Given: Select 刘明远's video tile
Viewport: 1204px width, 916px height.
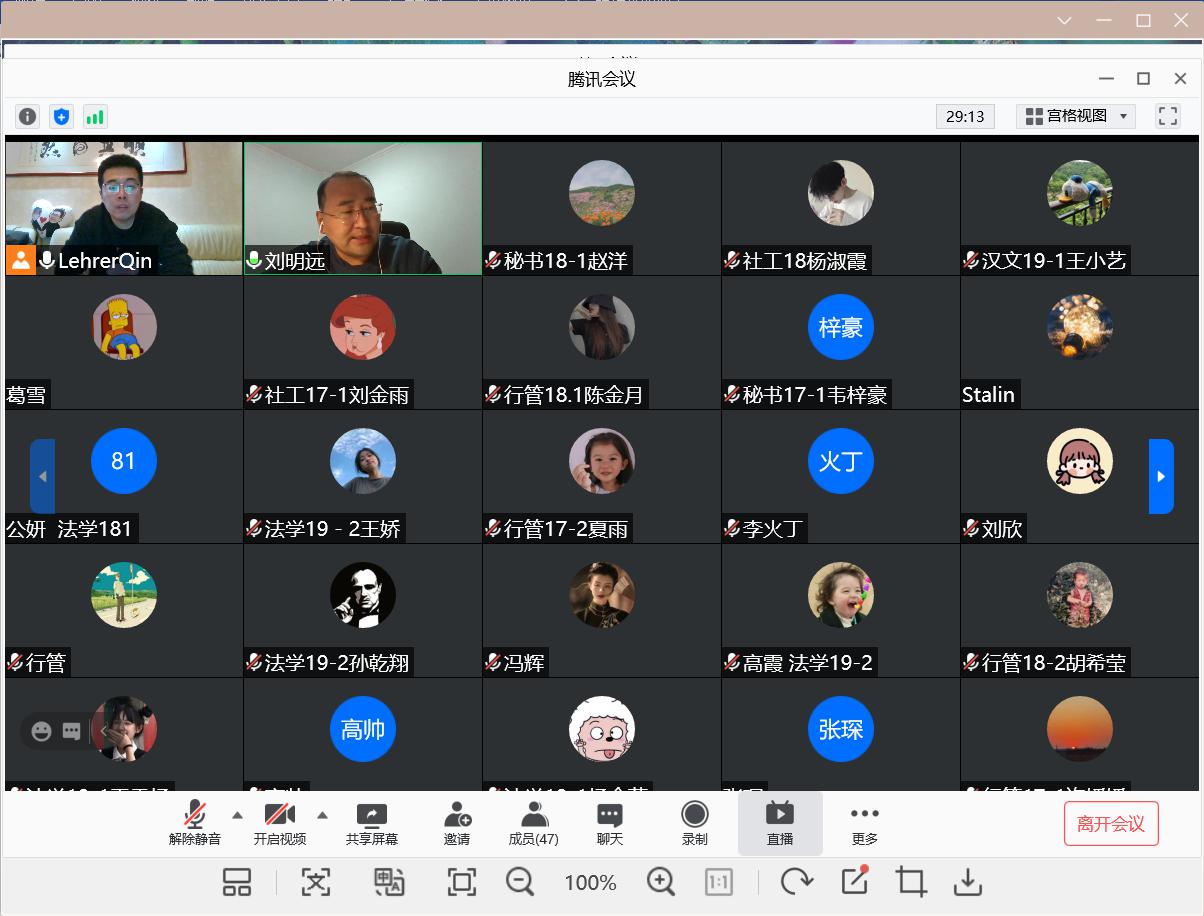Looking at the screenshot, I should pyautogui.click(x=363, y=207).
